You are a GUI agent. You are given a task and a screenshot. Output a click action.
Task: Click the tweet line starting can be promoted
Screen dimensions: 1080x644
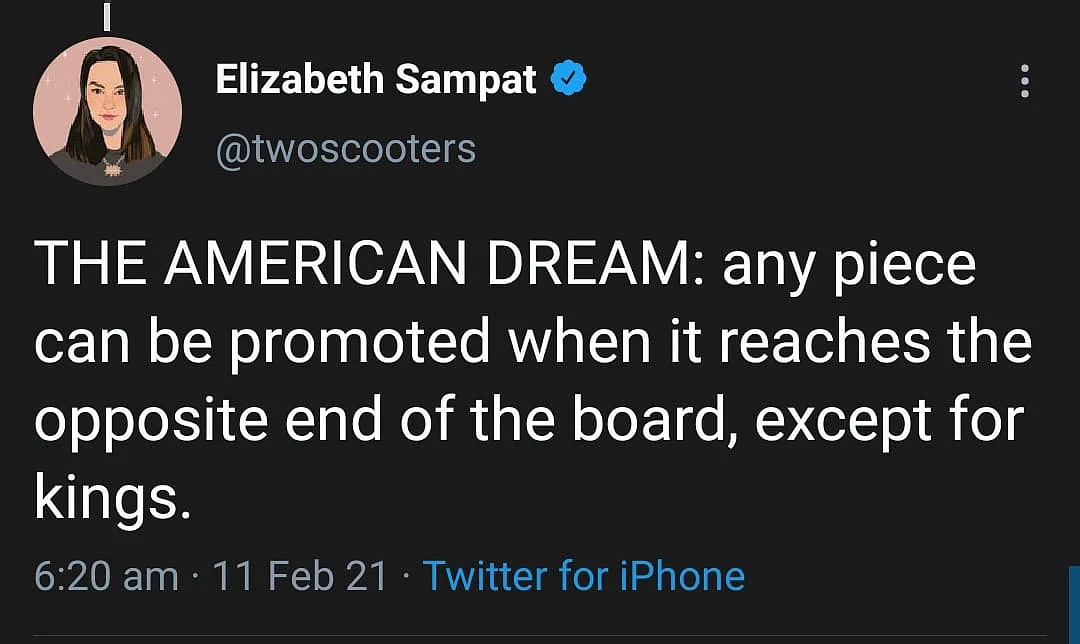[x=532, y=342]
